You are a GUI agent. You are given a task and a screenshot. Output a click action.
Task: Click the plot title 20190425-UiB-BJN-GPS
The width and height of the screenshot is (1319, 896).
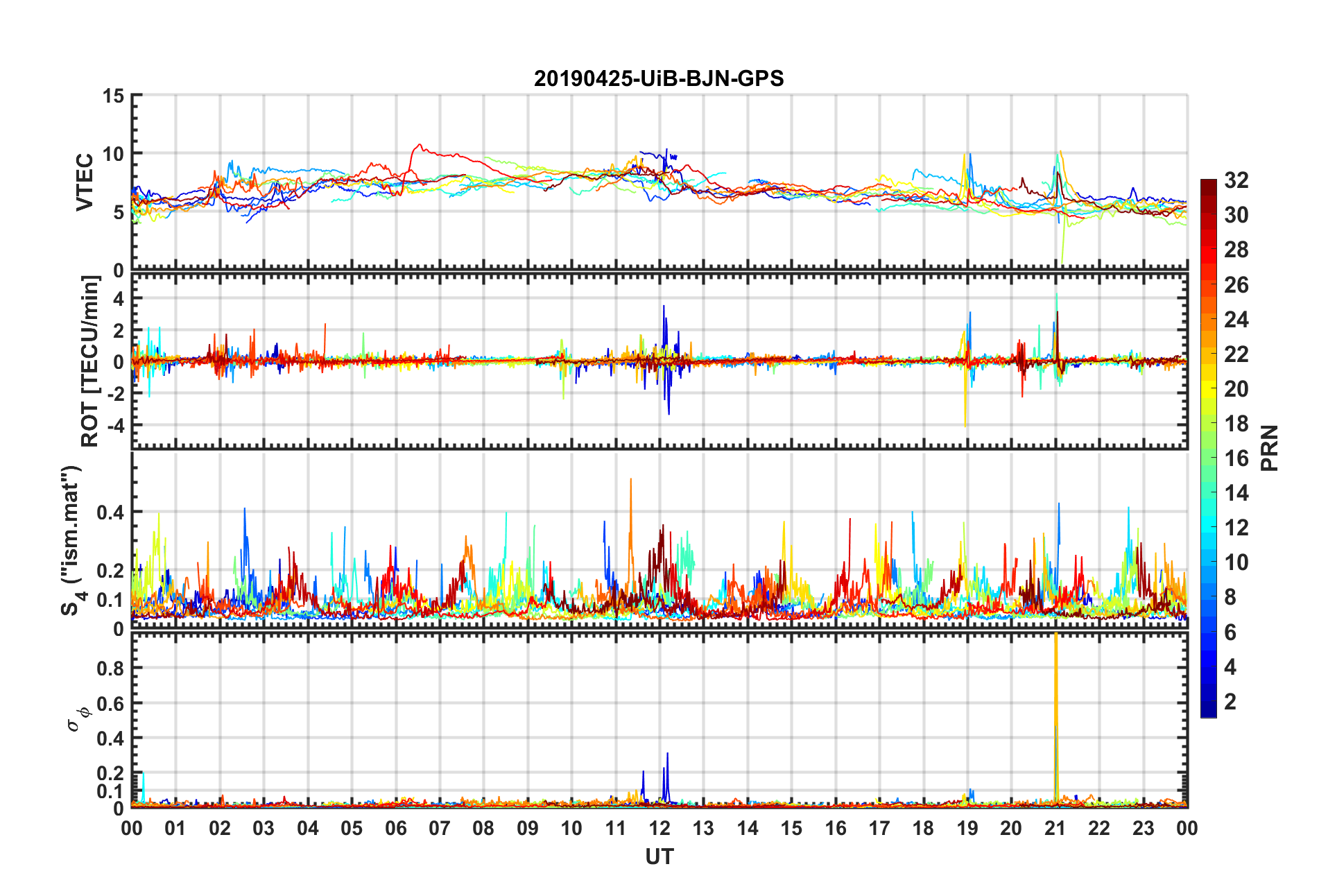(x=659, y=78)
